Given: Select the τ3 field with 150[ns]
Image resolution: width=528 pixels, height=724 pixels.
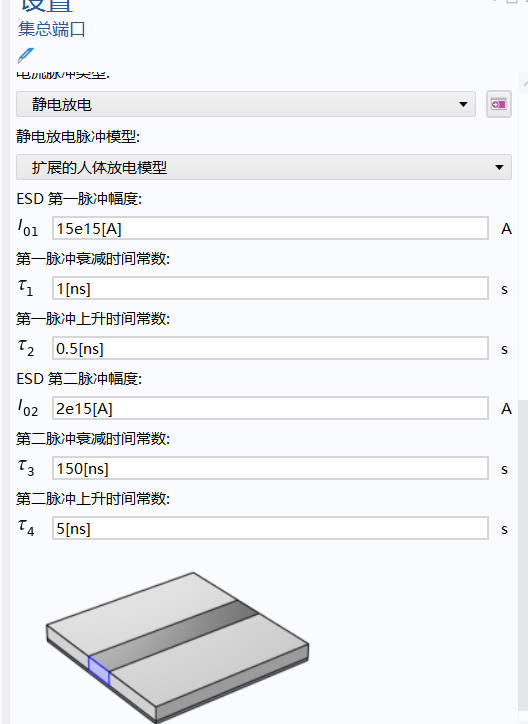Looking at the screenshot, I should [x=270, y=468].
